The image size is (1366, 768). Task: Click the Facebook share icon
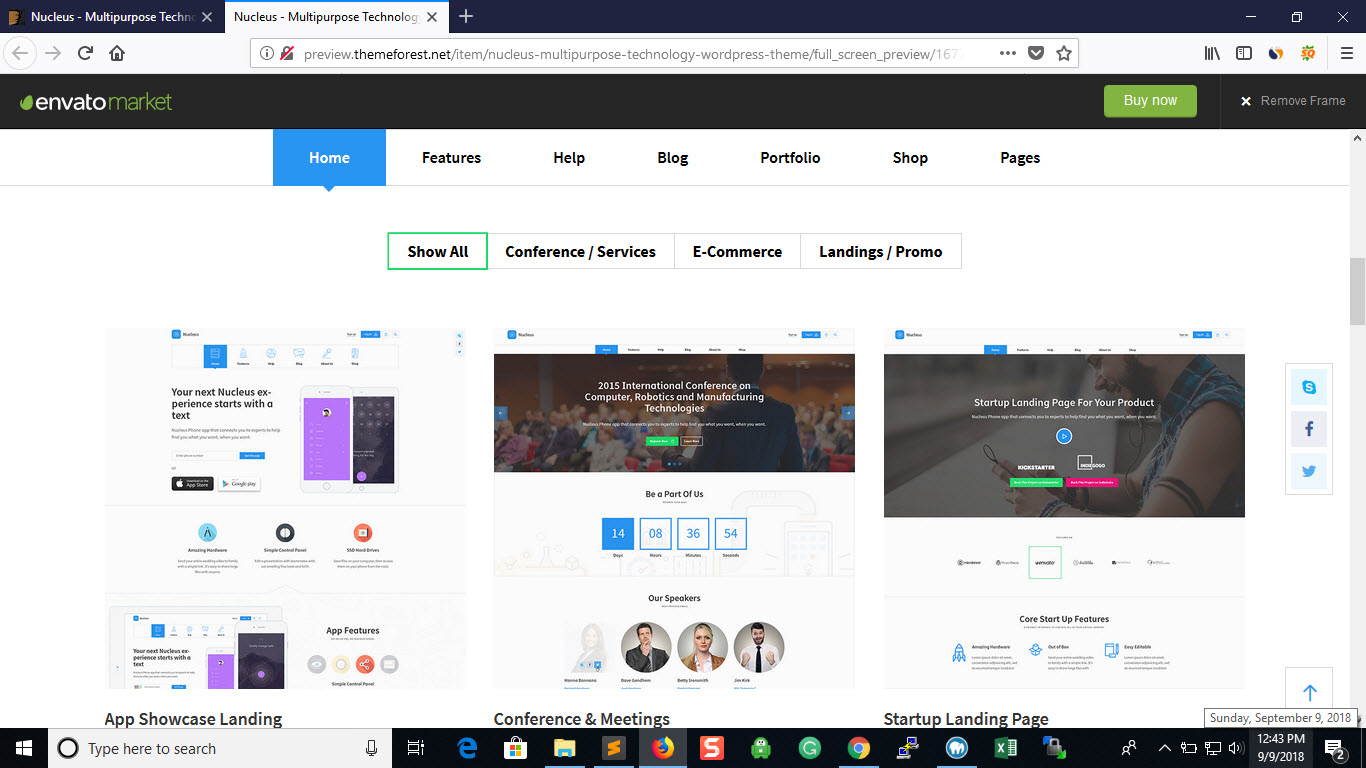(1308, 429)
